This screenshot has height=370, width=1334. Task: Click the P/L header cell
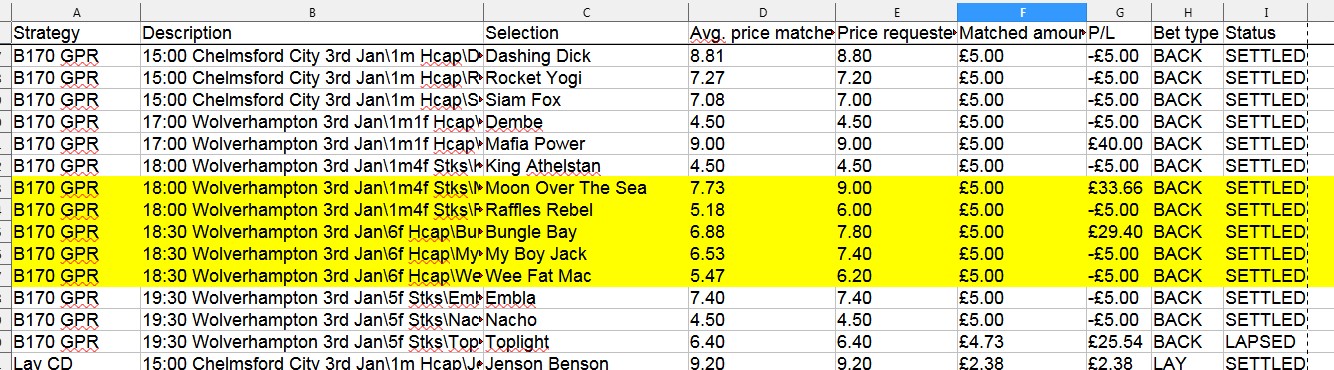click(1119, 33)
